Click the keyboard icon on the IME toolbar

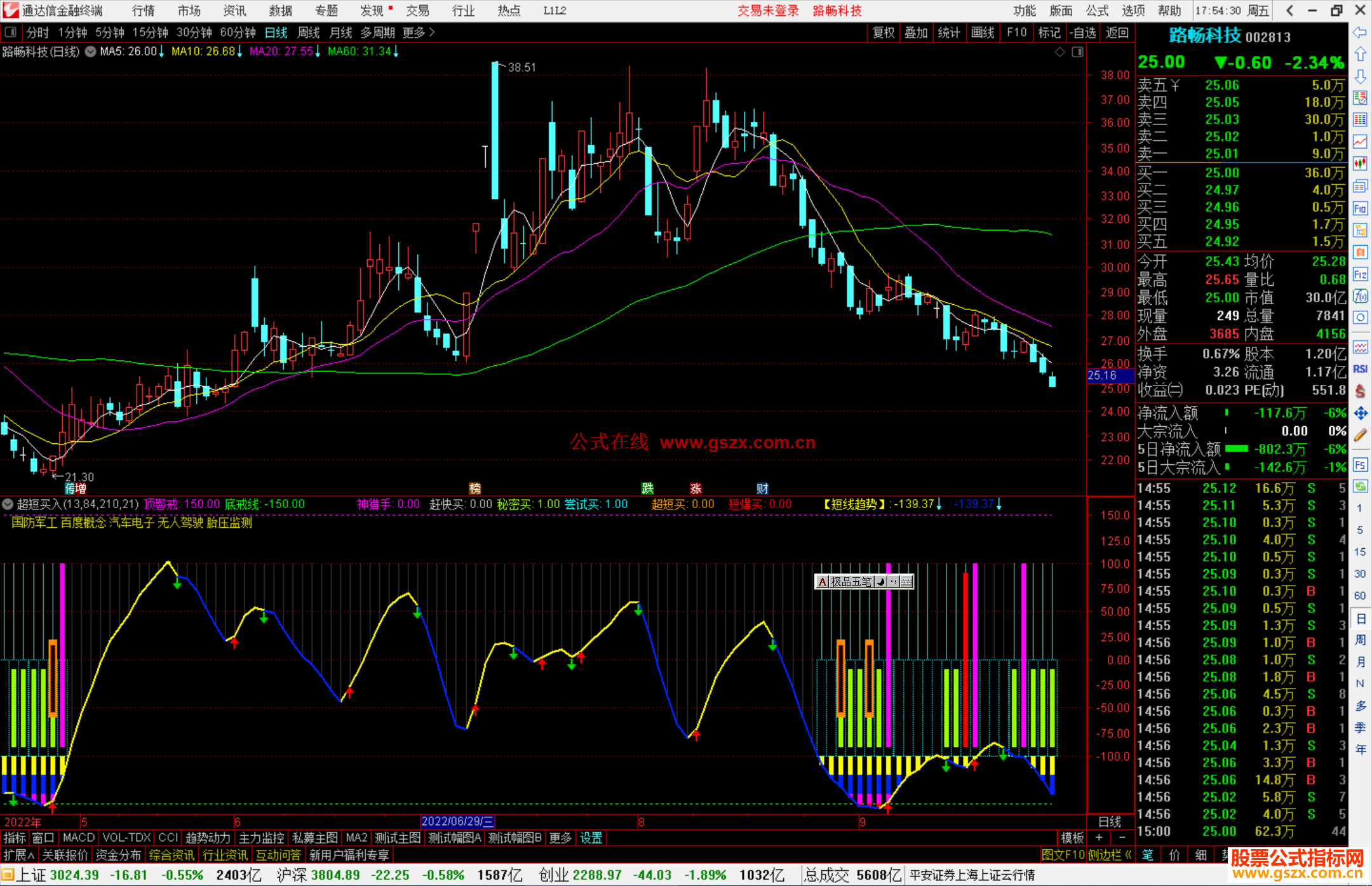click(906, 582)
